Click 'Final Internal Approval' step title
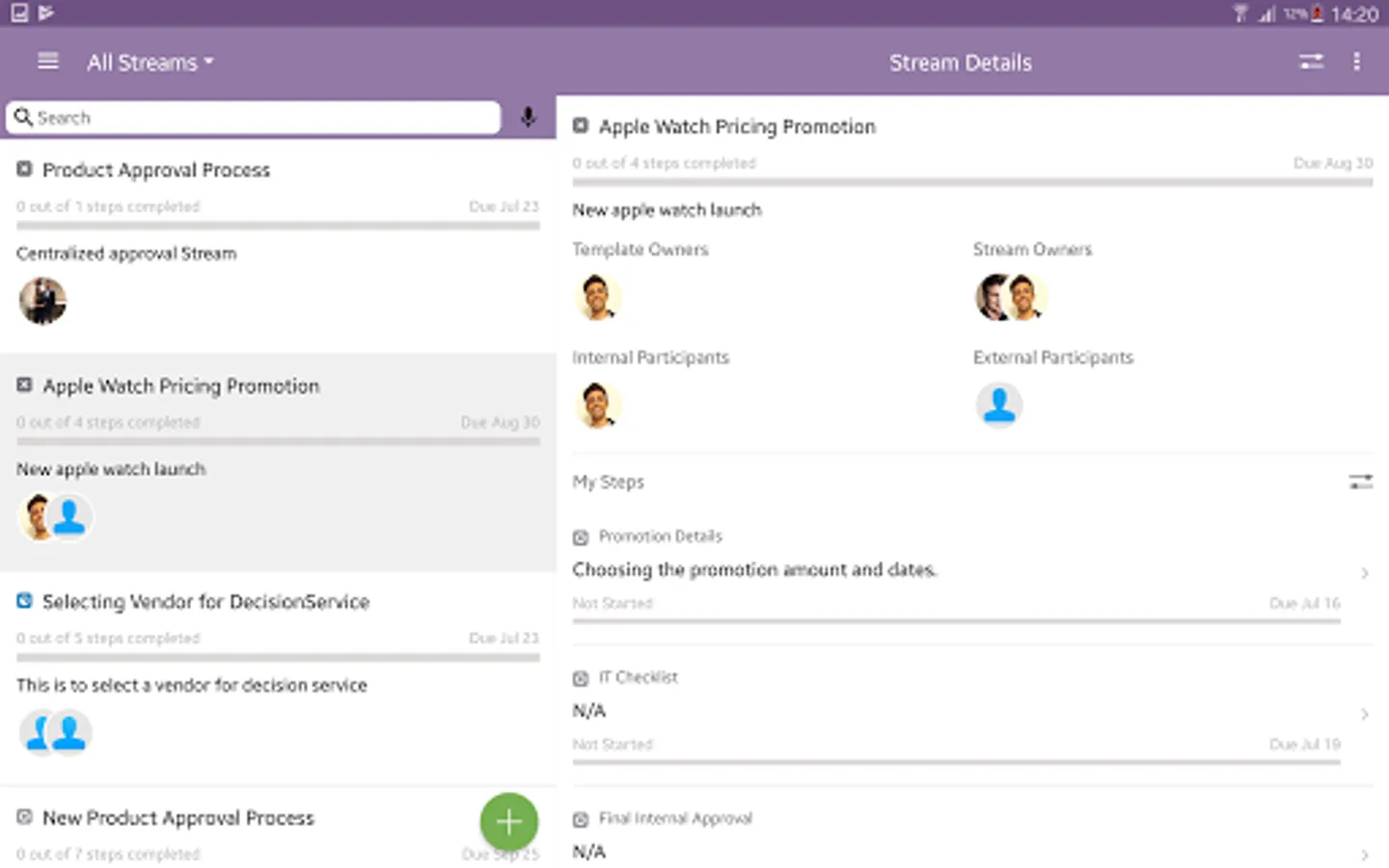The width and height of the screenshot is (1389, 868). 675,819
